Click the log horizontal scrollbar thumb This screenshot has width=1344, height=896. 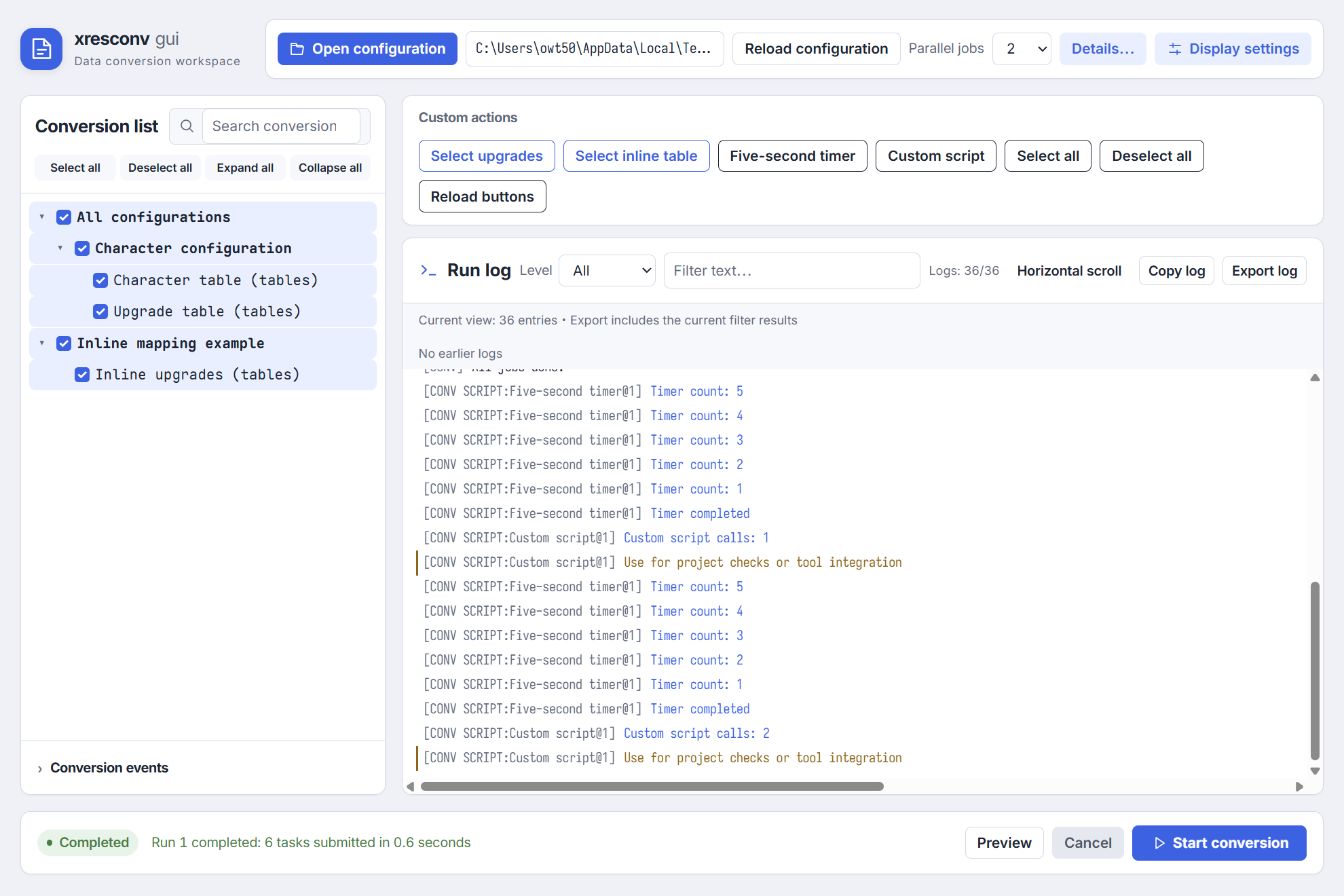pyautogui.click(x=652, y=787)
